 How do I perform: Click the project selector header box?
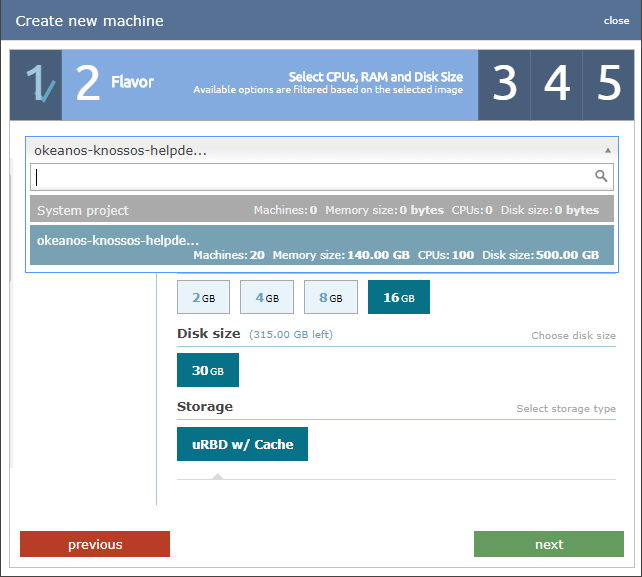318,151
